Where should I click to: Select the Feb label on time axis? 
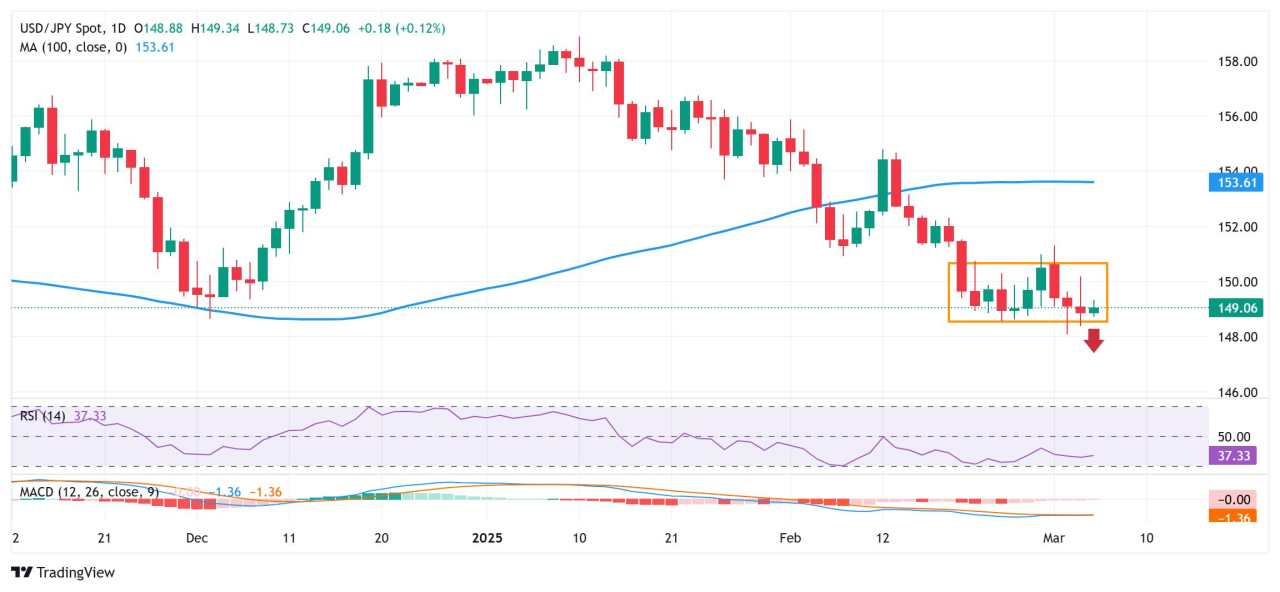(x=790, y=538)
